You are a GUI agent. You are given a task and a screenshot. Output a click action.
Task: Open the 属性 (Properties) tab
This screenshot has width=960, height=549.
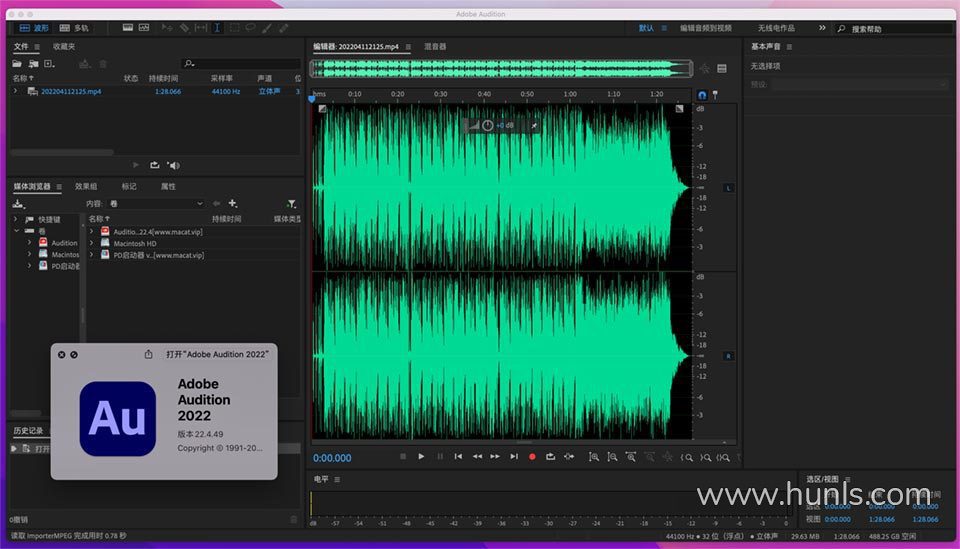pos(168,187)
